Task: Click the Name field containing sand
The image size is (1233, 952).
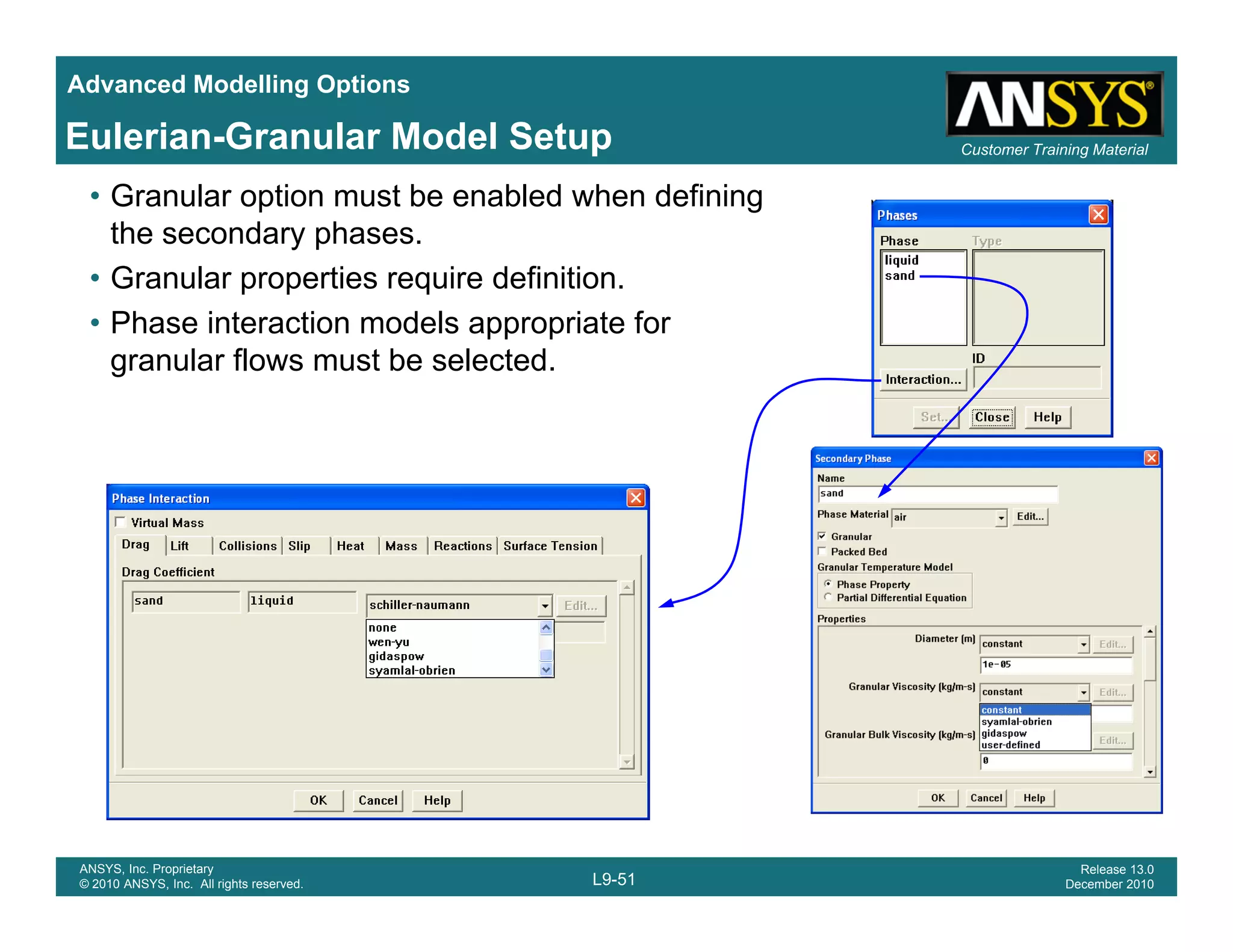Action: [937, 494]
